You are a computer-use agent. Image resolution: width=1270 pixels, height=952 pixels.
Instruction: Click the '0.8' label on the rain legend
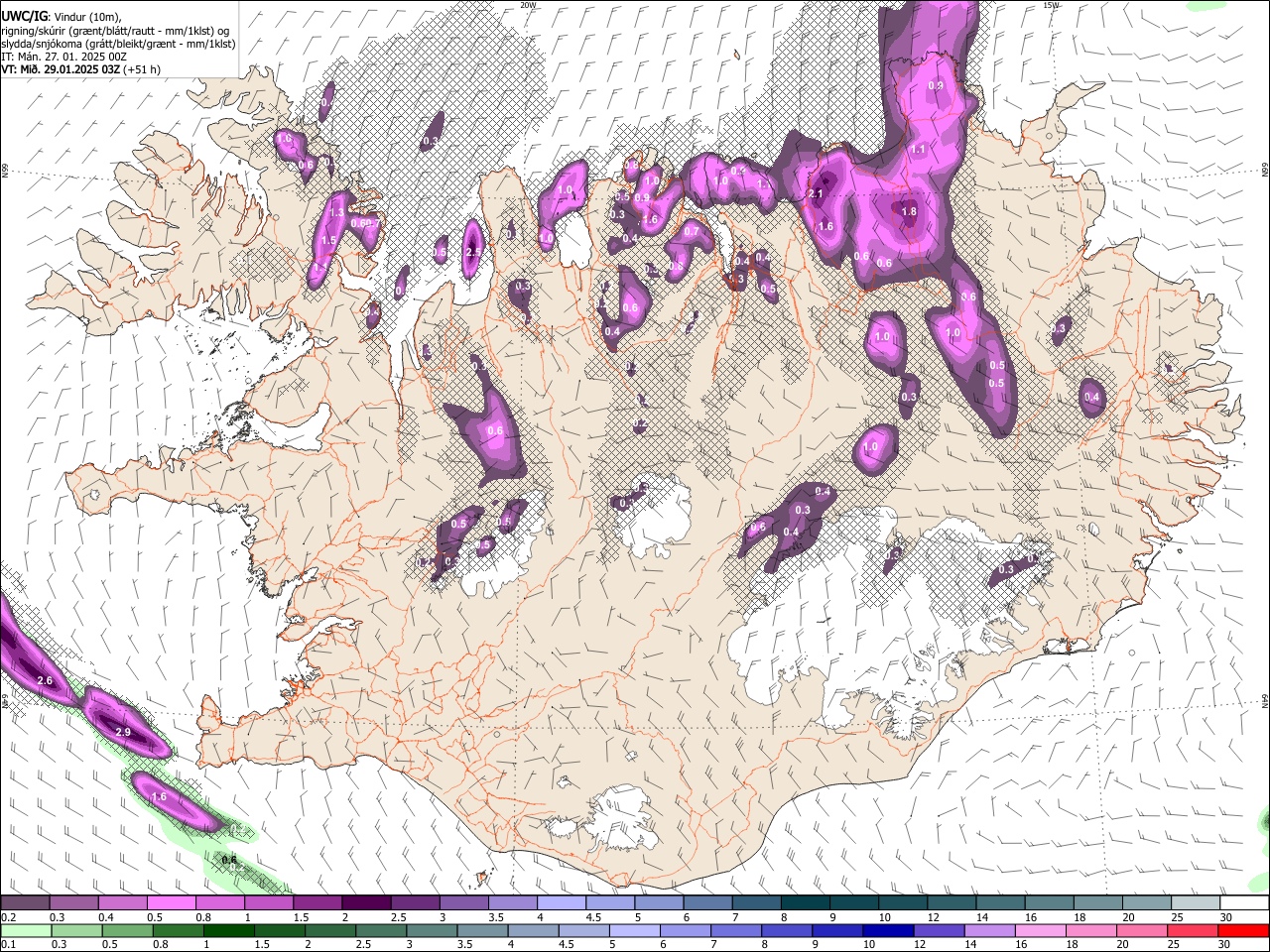coord(160,944)
